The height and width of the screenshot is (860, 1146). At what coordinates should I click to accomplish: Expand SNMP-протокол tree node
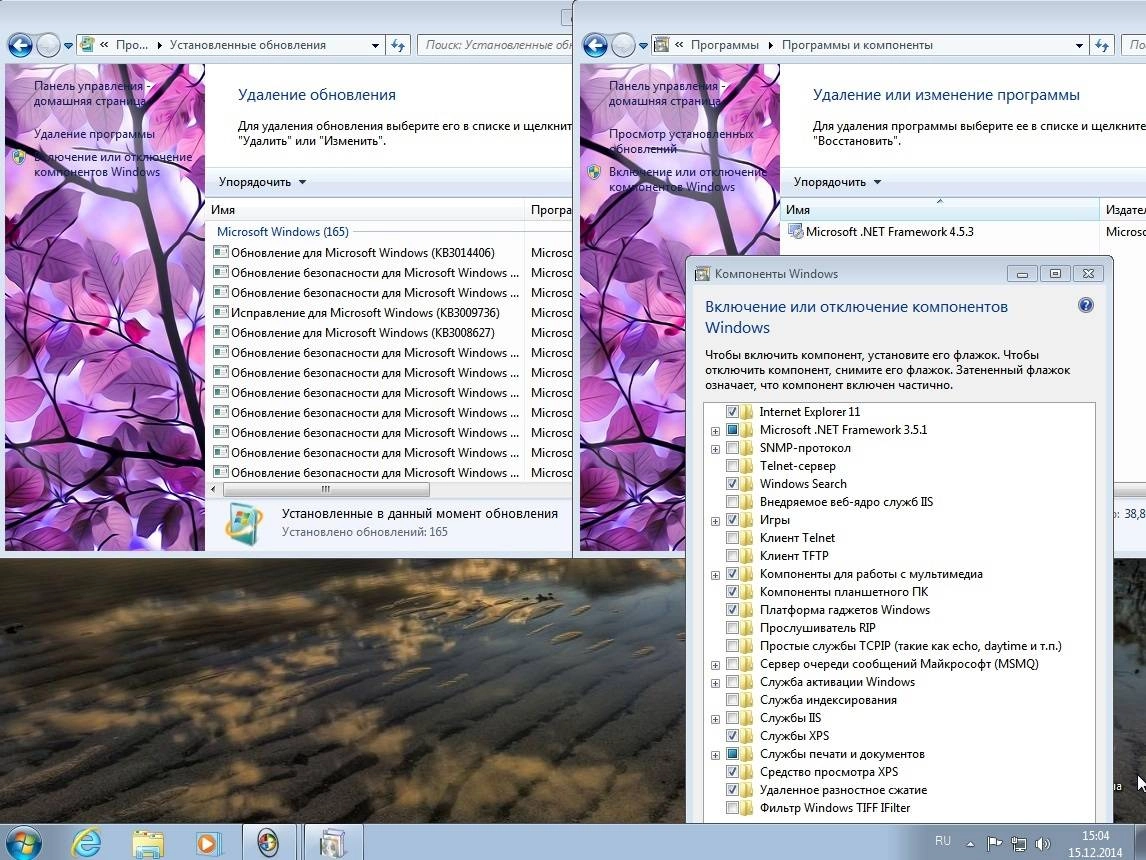pos(716,449)
